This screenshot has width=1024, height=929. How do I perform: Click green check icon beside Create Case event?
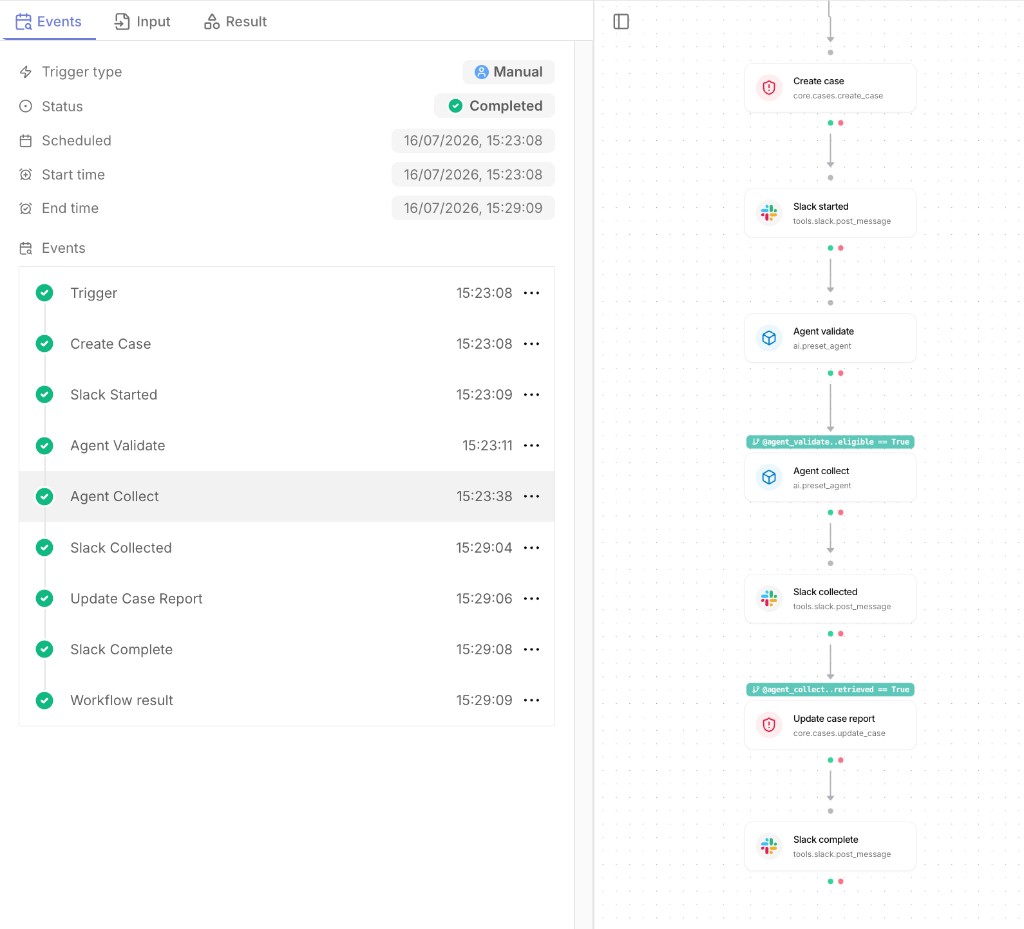coord(44,343)
